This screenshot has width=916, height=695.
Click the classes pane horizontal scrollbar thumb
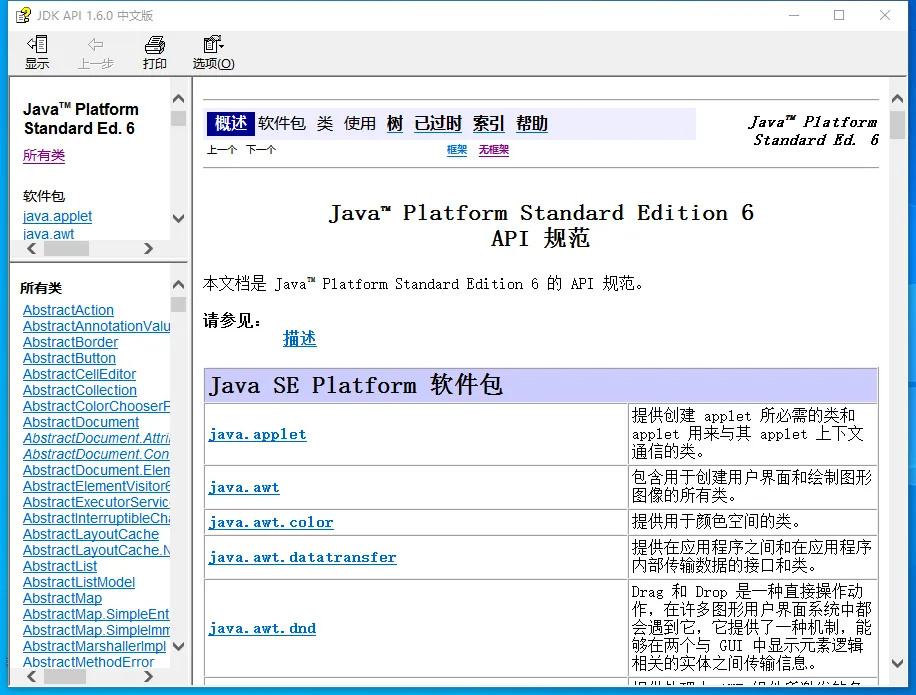[65, 676]
